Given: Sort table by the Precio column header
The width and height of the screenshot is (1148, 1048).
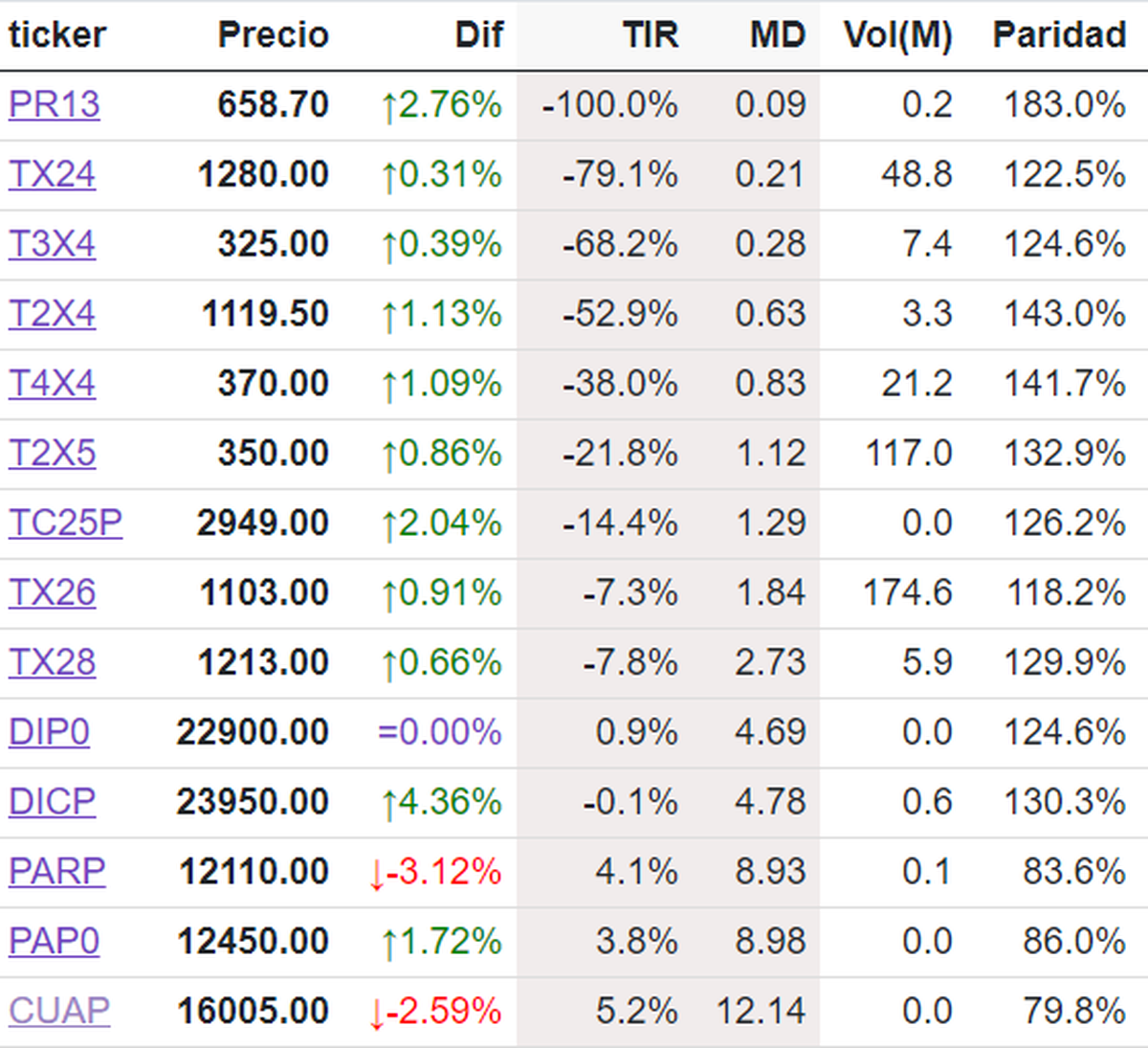Looking at the screenshot, I should 273,35.
